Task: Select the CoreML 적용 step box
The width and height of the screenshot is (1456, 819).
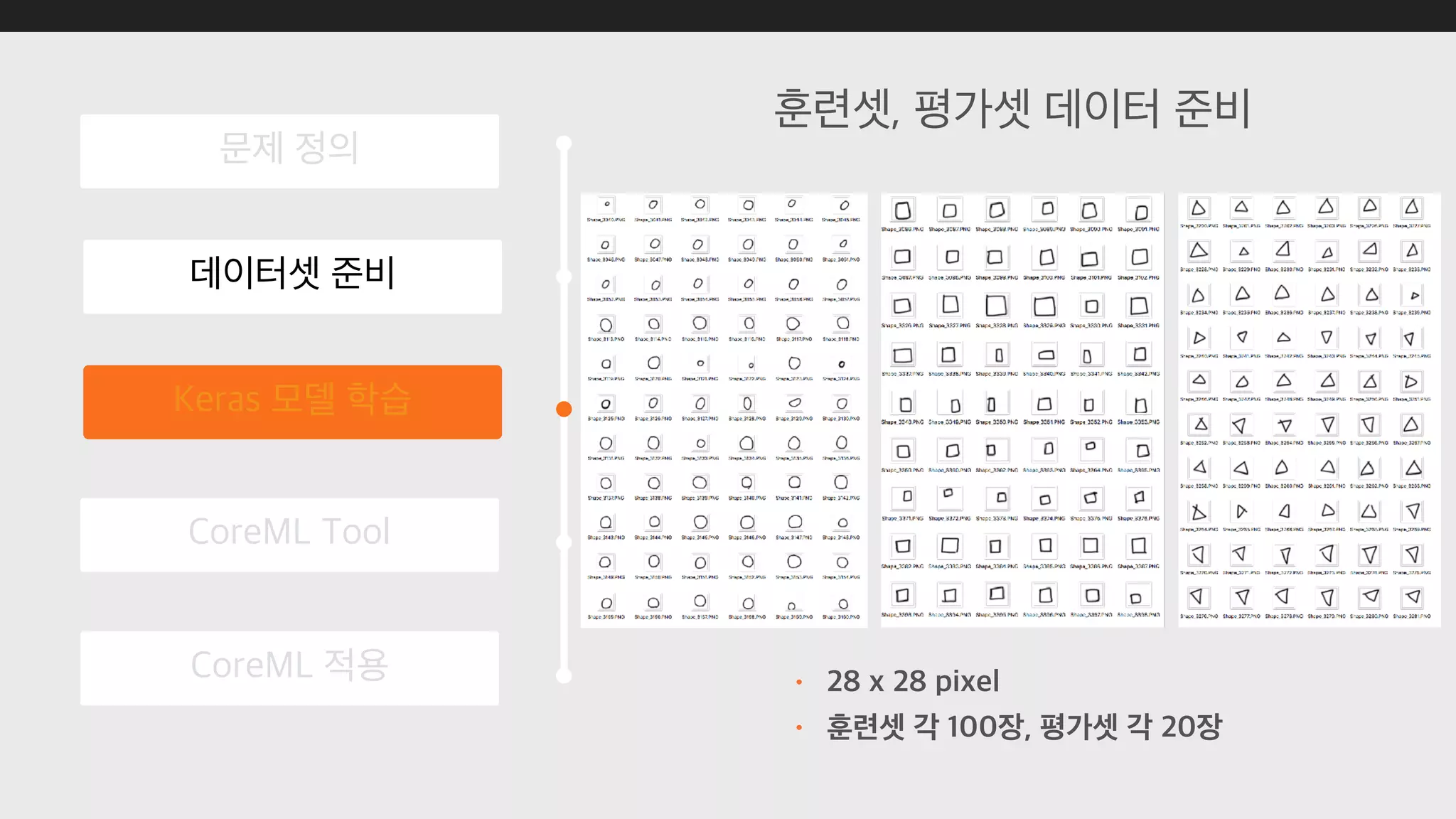Action: tap(289, 668)
